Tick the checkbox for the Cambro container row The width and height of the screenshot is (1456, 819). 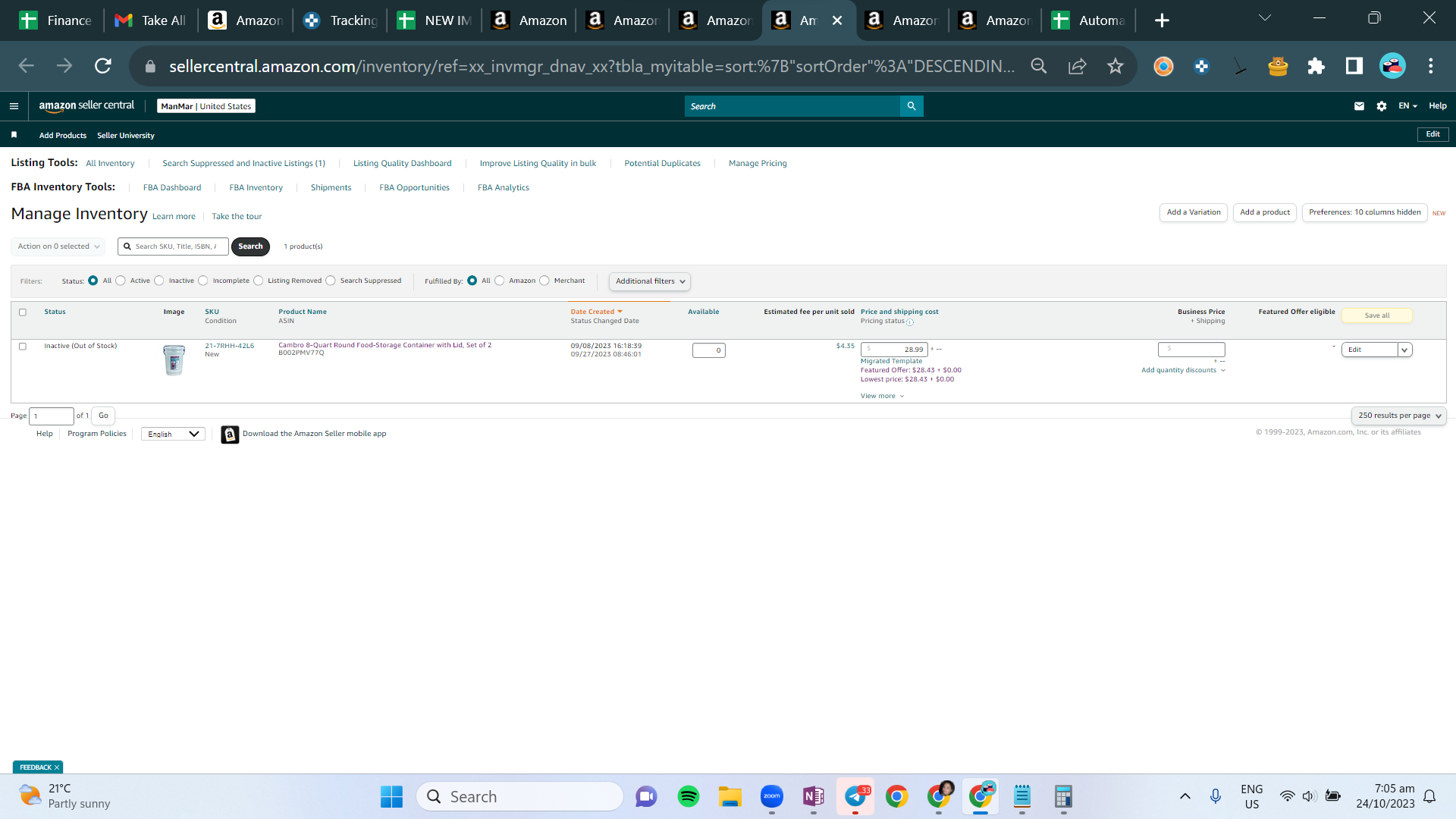tap(23, 347)
